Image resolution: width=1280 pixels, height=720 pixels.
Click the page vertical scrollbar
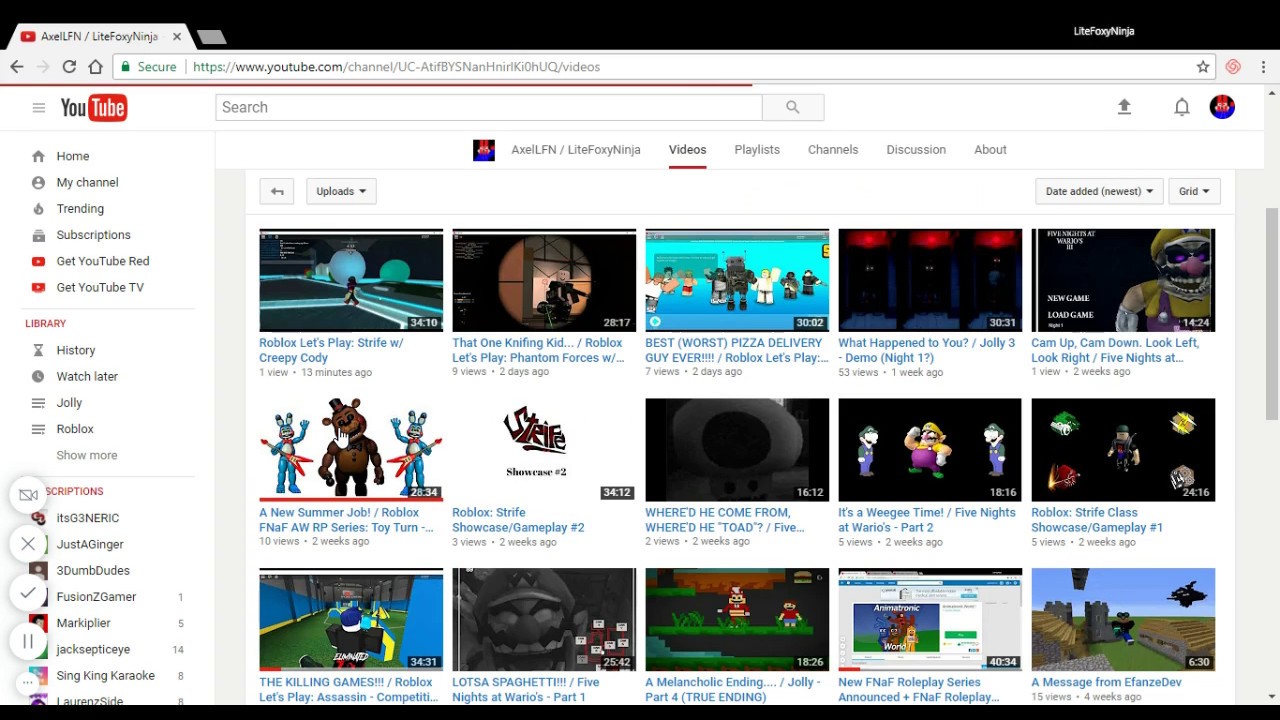pyautogui.click(x=1271, y=314)
